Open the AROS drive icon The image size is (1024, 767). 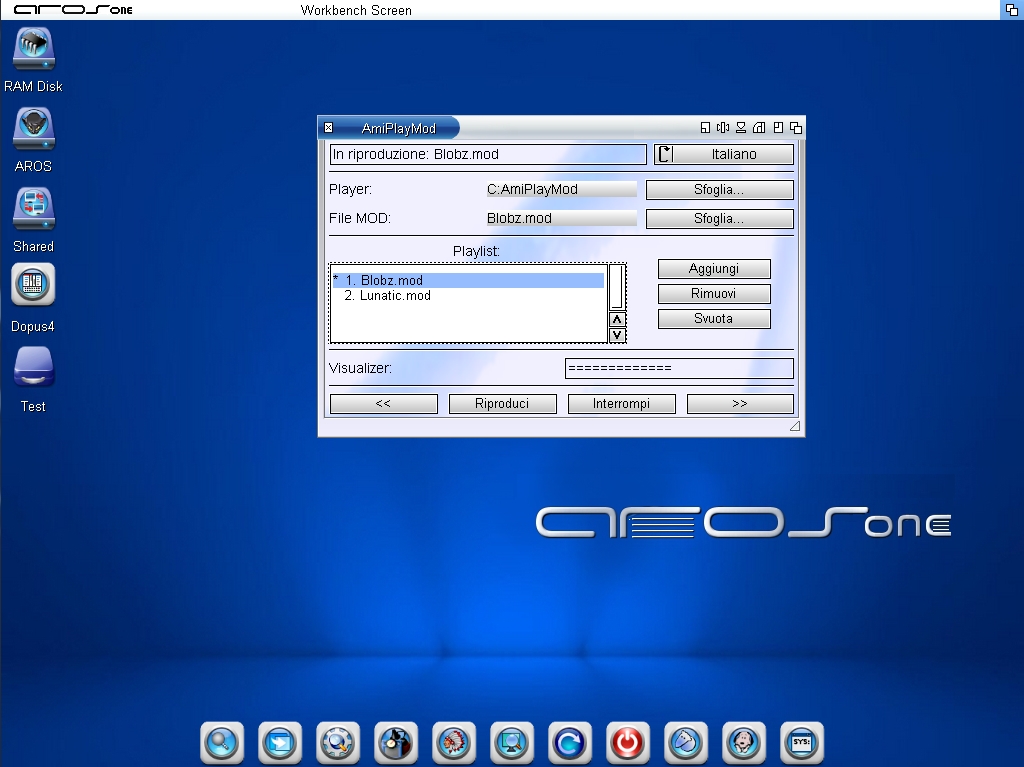tap(33, 129)
